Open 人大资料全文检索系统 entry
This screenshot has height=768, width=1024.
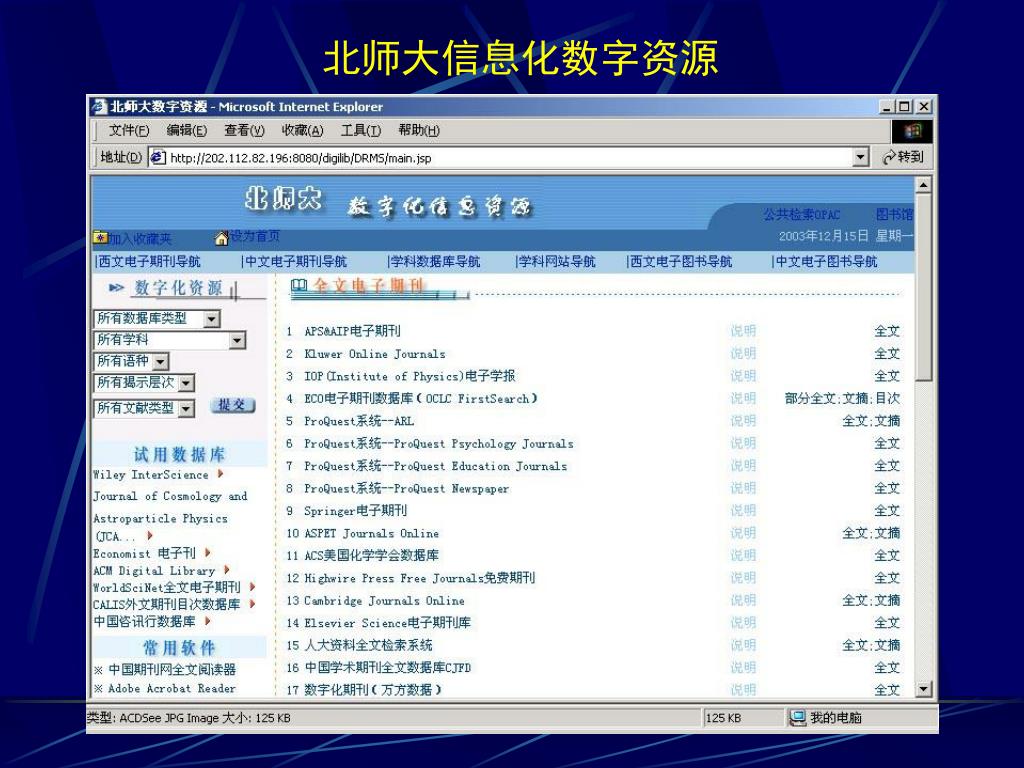point(368,645)
